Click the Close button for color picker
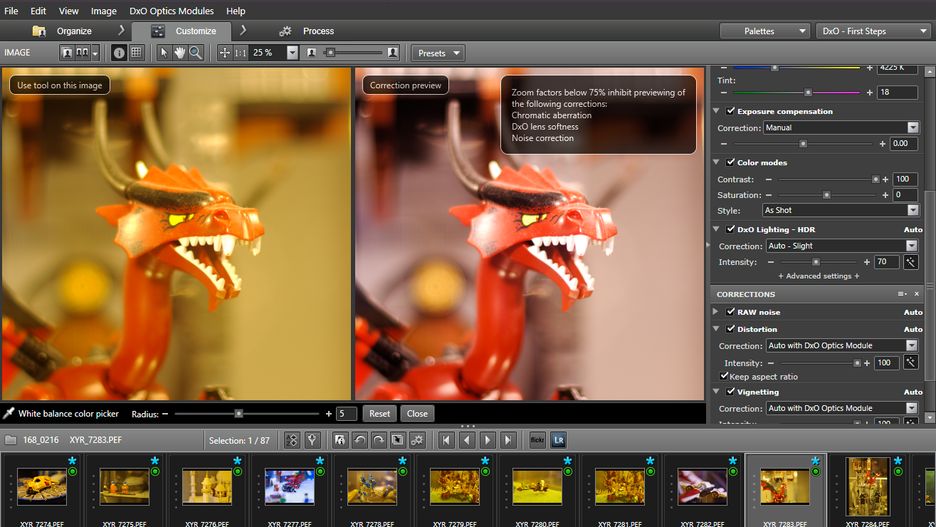 [417, 413]
